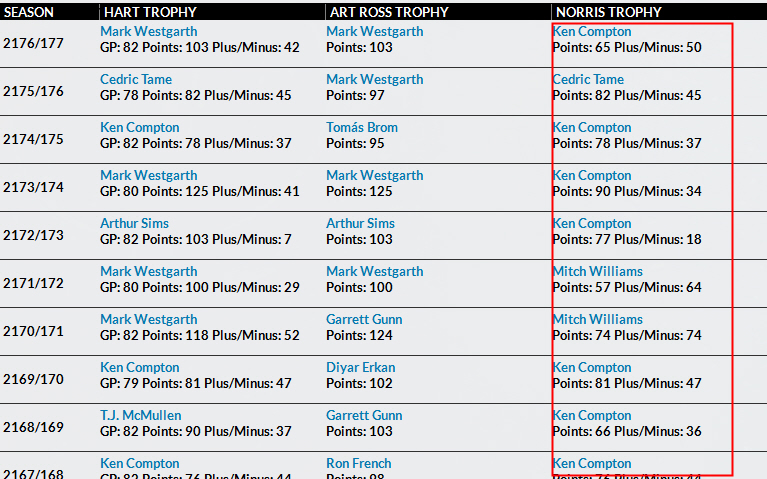The height and width of the screenshot is (479, 767).
Task: Click Mitch Williams in 2170/171 Norris Trophy
Action: pyautogui.click(x=598, y=319)
